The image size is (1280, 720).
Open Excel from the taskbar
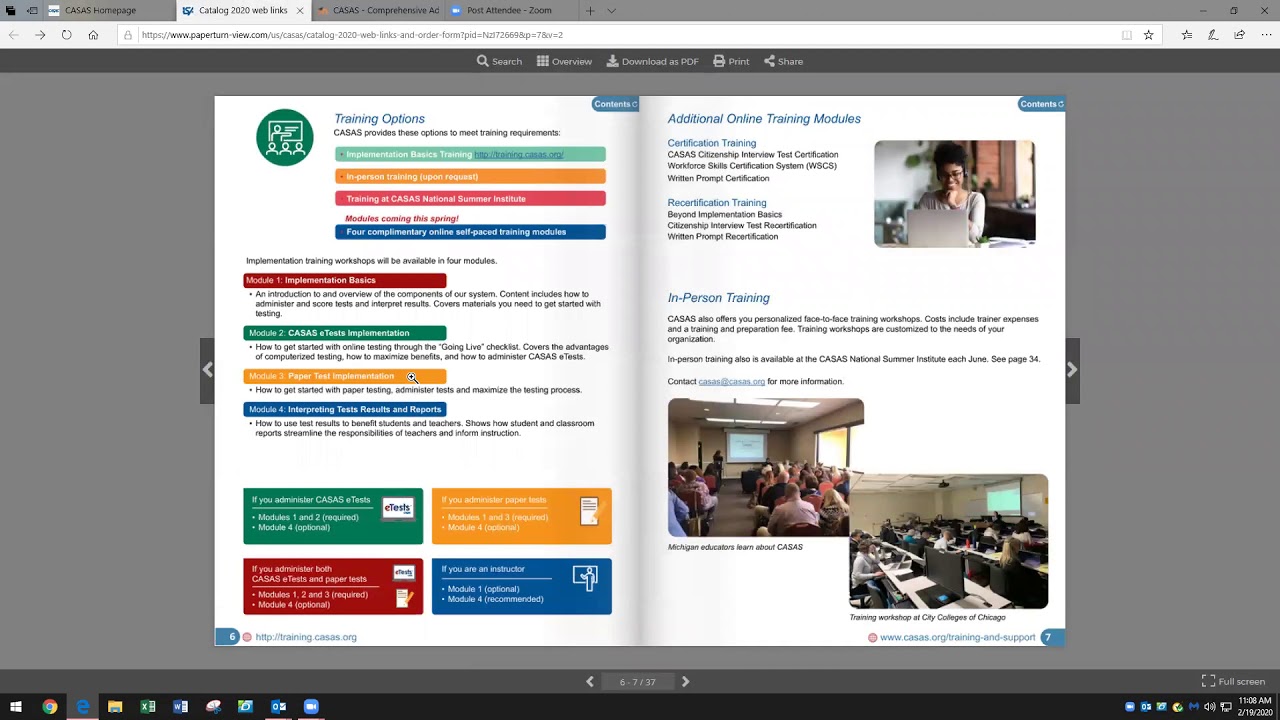pyautogui.click(x=148, y=707)
